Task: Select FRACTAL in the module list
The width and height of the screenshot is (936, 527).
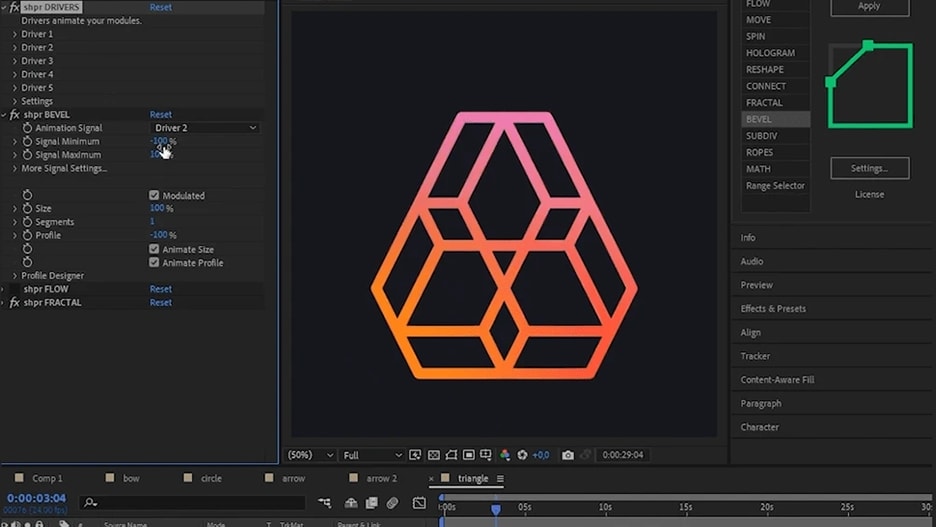Action: [x=765, y=103]
